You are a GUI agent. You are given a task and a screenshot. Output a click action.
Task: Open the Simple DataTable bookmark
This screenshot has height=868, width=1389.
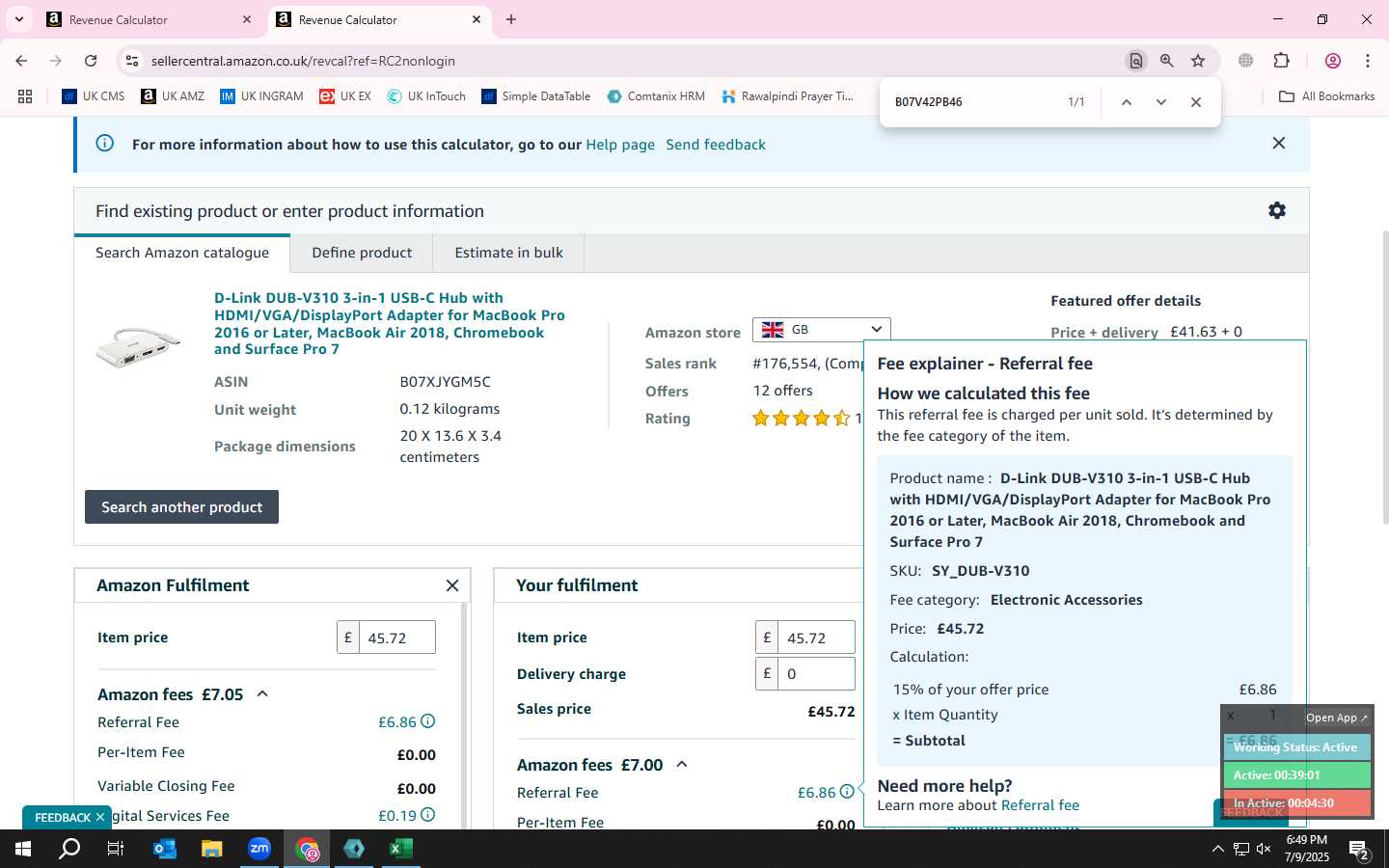pos(536,96)
